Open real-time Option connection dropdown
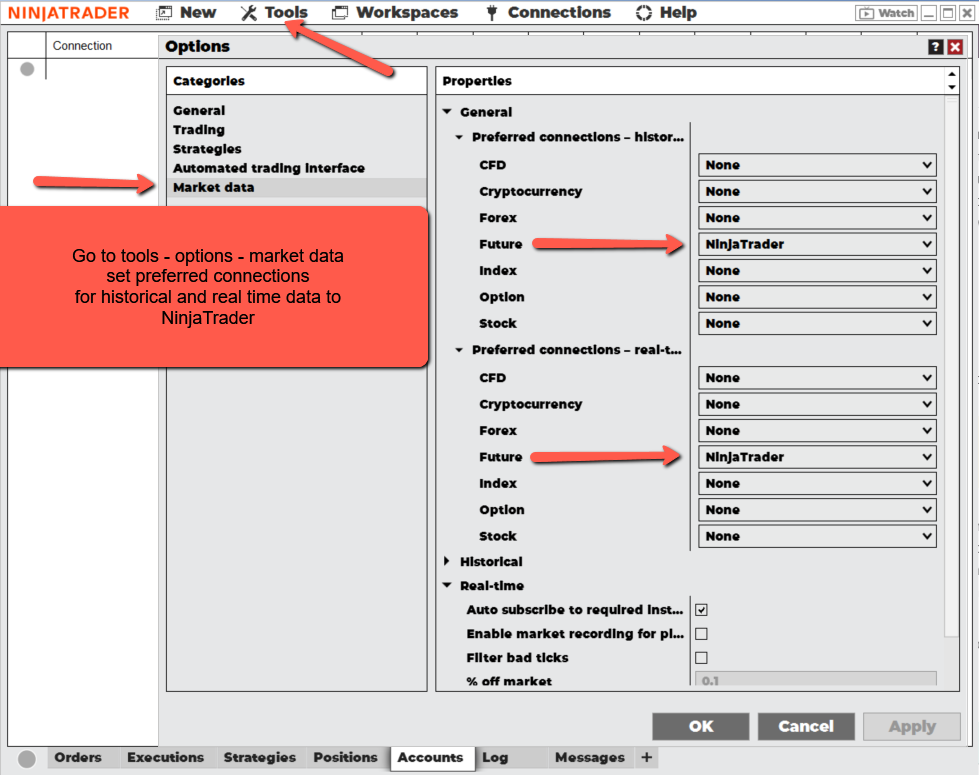This screenshot has height=775, width=979. pos(817,510)
